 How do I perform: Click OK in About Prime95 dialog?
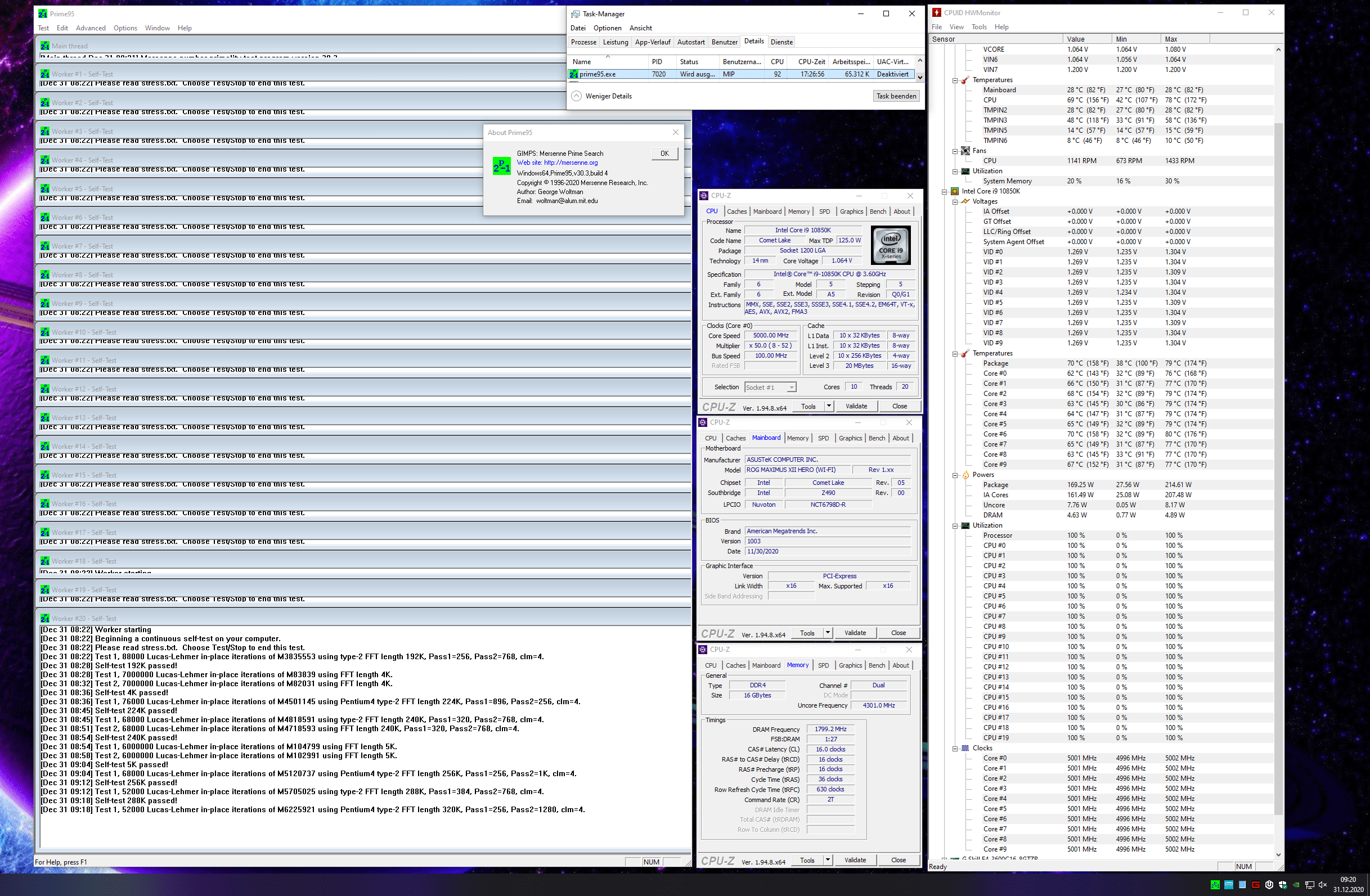pos(664,153)
